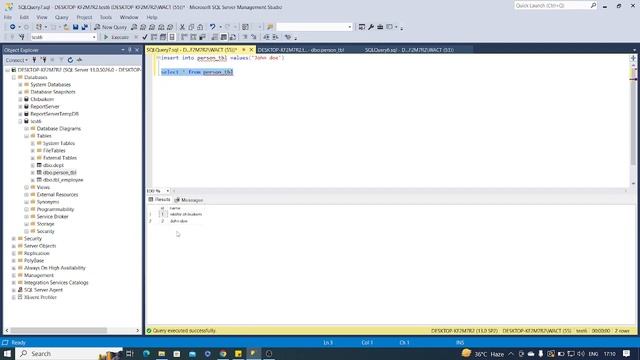The width and height of the screenshot is (640, 360).
Task: Click the Open File icon
Action: 66,27
